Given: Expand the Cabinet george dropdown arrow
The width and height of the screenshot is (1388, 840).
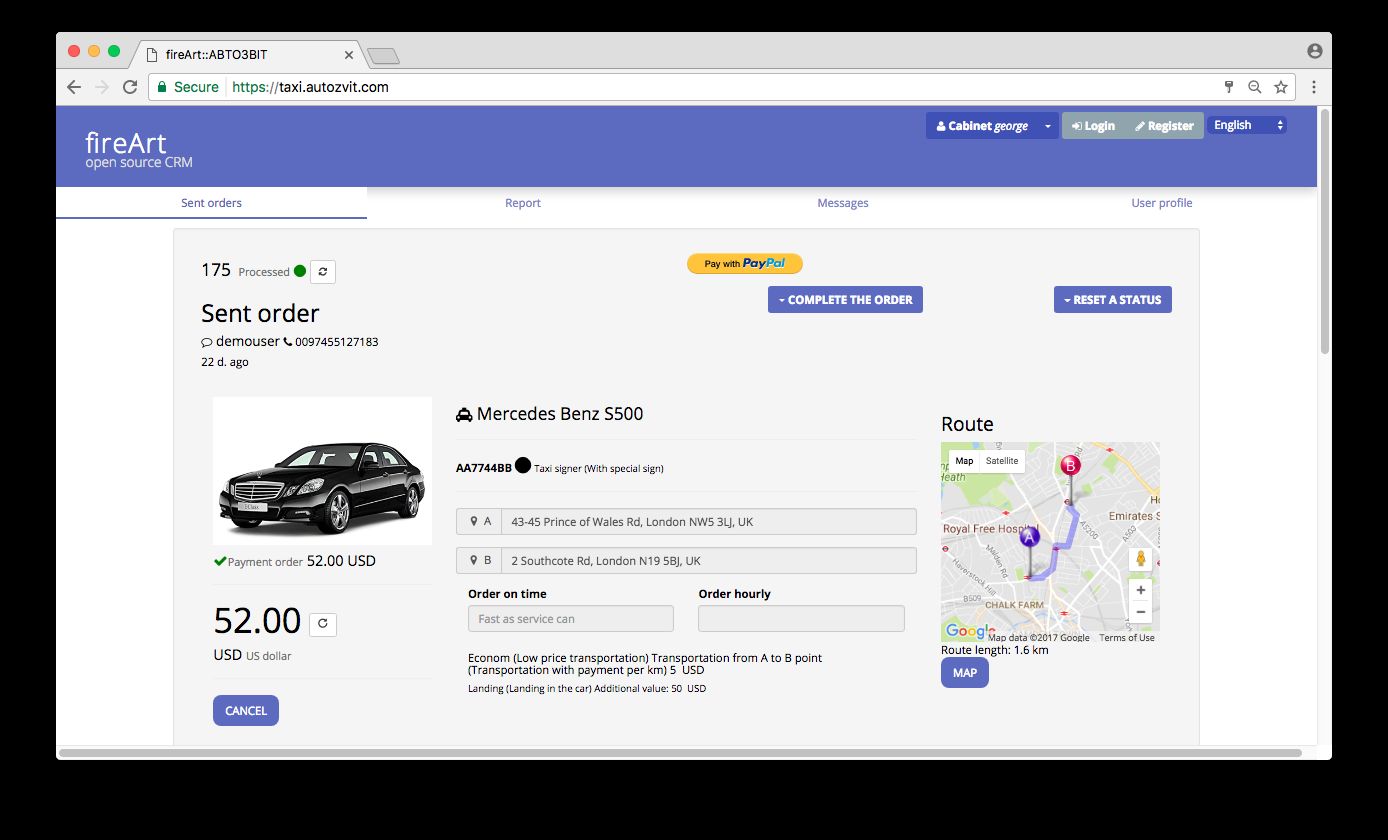Looking at the screenshot, I should (x=1047, y=126).
